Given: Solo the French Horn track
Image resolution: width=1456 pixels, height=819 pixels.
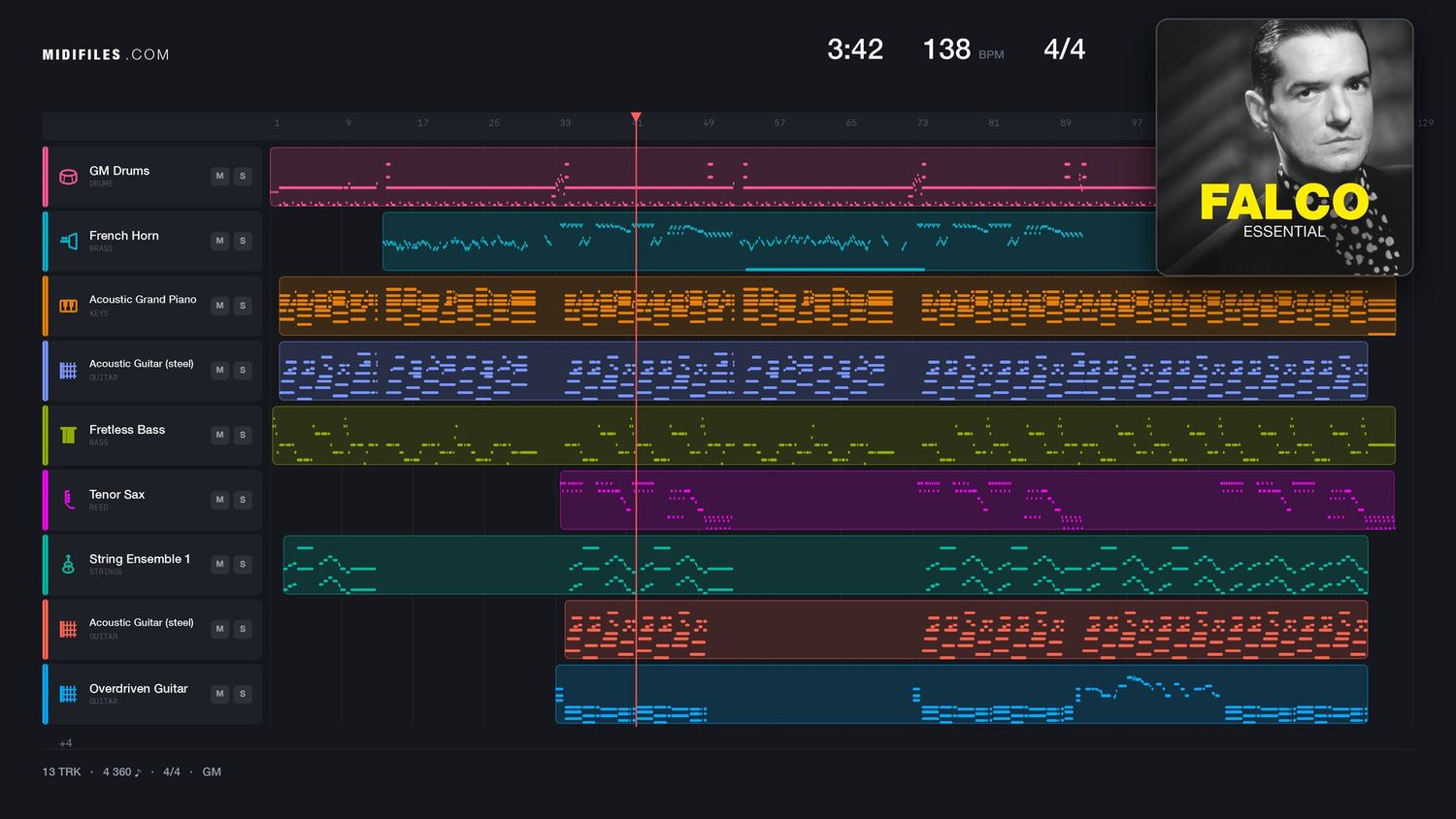Looking at the screenshot, I should tap(243, 241).
